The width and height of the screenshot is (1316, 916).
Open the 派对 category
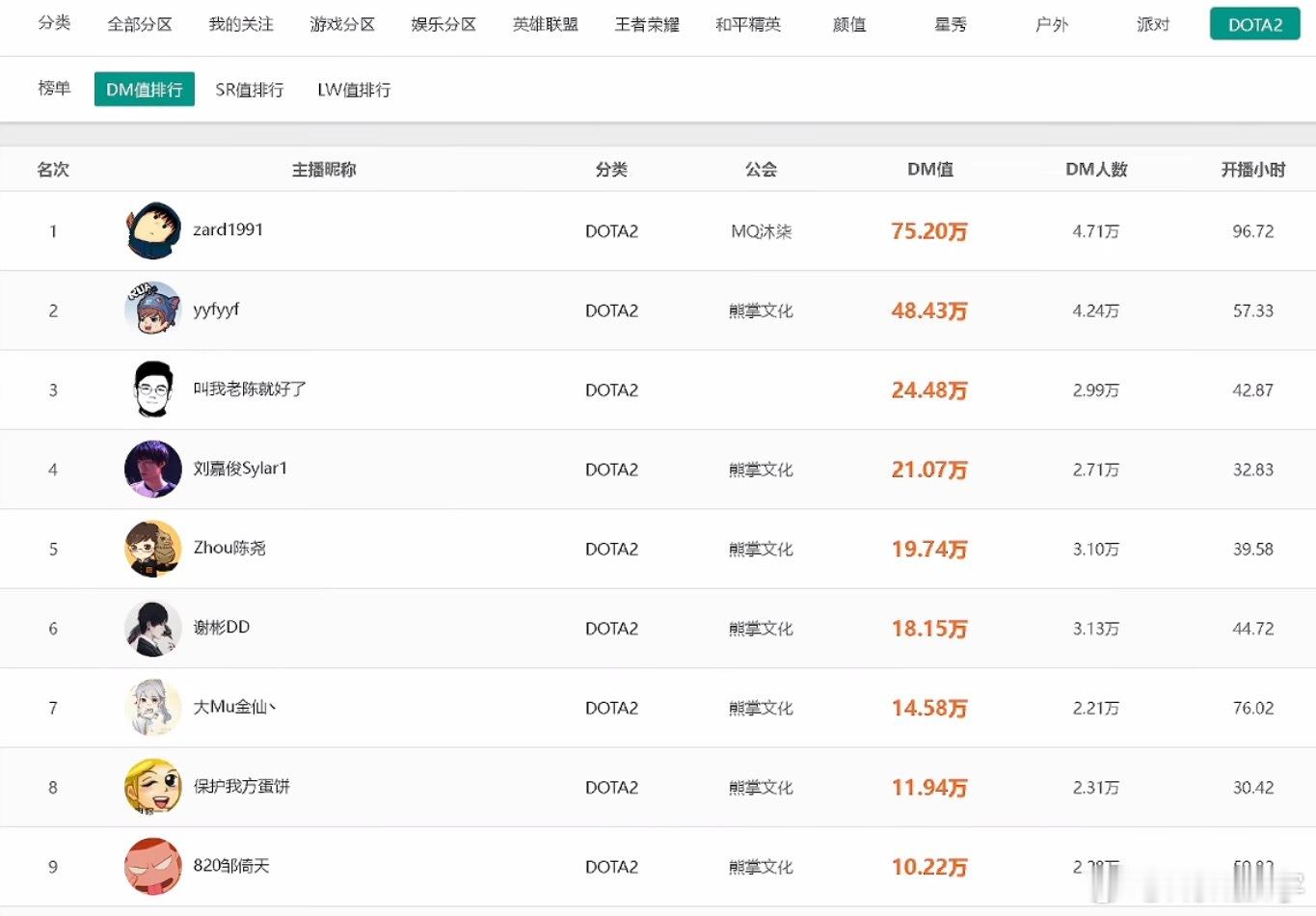(x=1153, y=24)
